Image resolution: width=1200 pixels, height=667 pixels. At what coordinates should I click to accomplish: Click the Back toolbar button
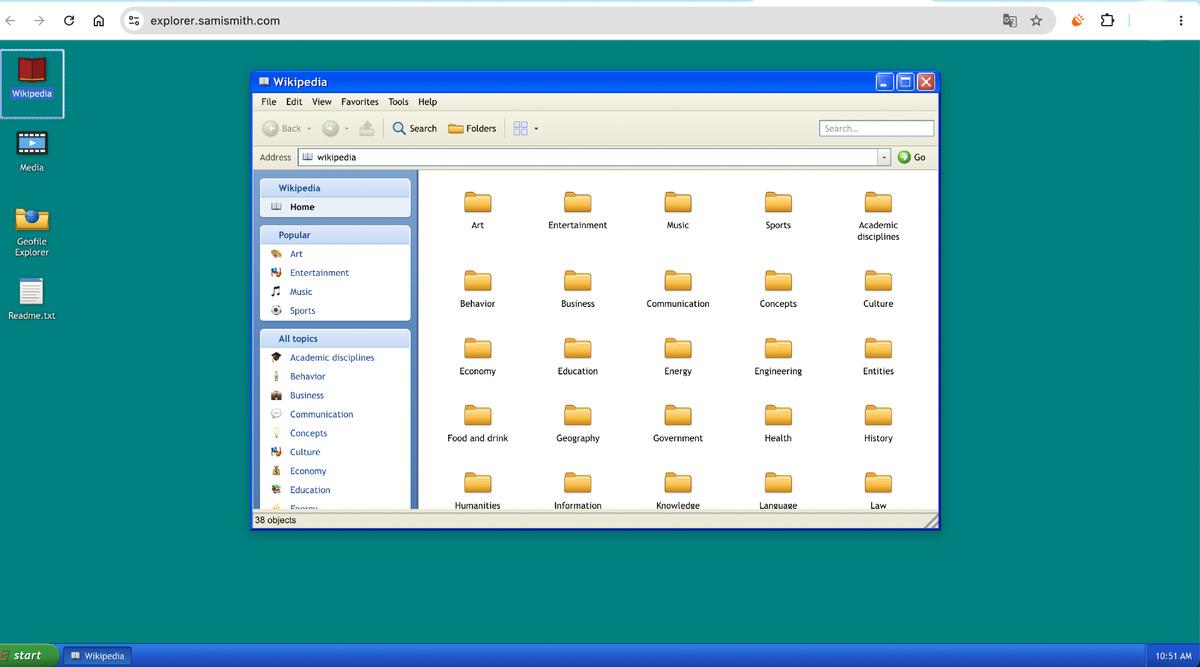coord(282,128)
